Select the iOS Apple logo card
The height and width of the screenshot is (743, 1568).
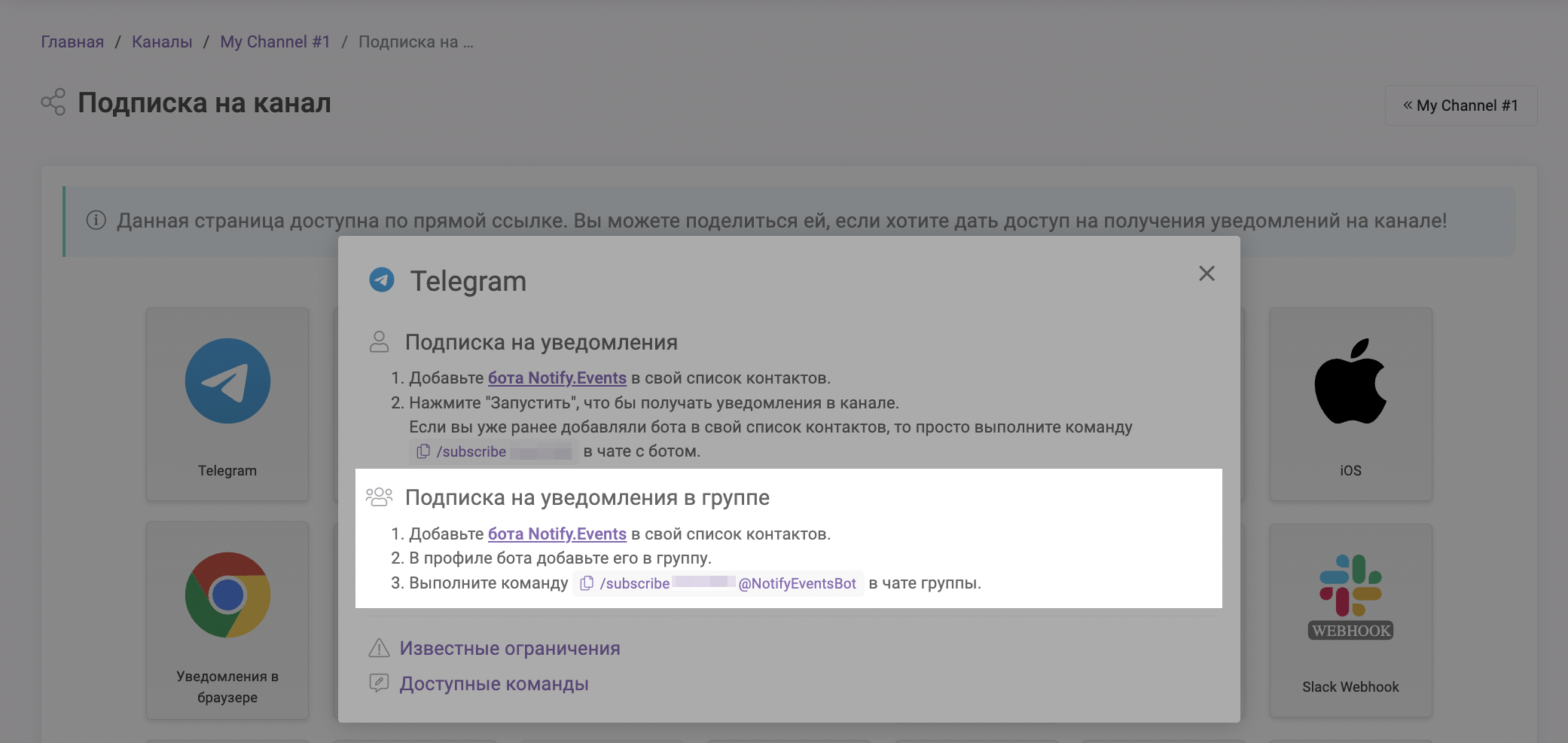tap(1350, 381)
